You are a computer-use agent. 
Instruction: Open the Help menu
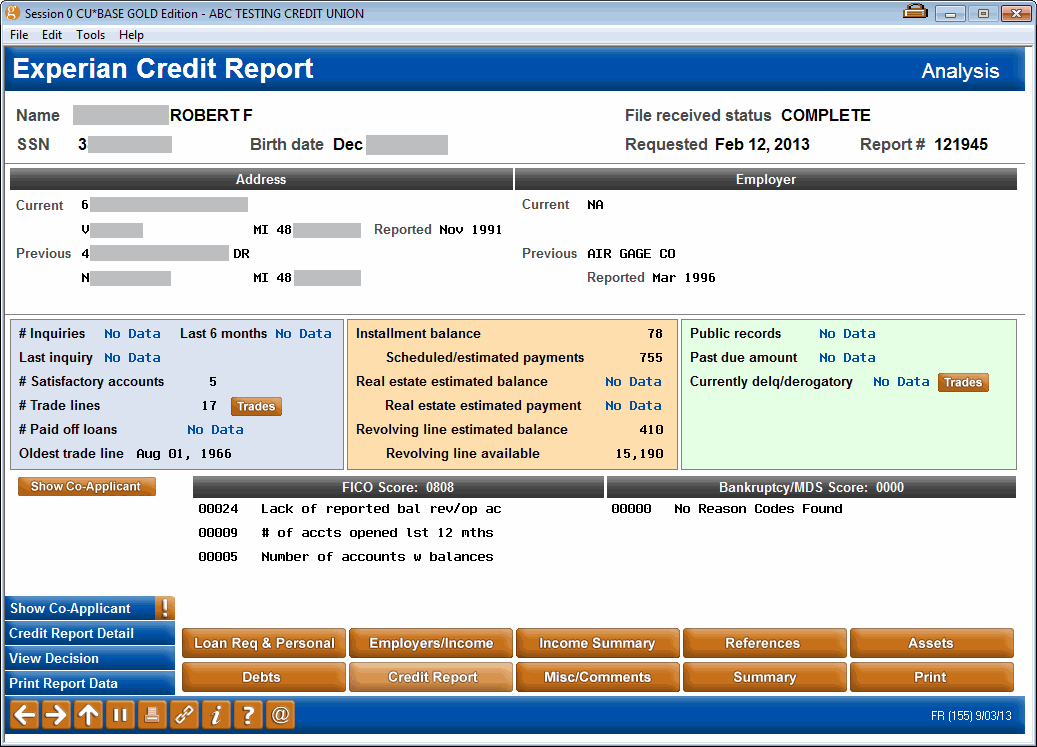pyautogui.click(x=131, y=35)
